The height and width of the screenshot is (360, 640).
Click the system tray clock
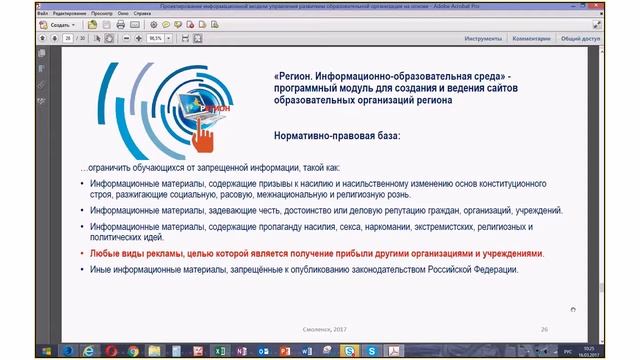[x=589, y=351]
